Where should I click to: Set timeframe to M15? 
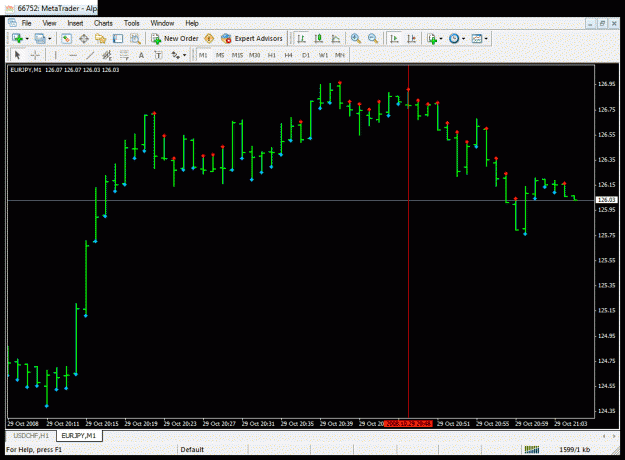pos(238,55)
